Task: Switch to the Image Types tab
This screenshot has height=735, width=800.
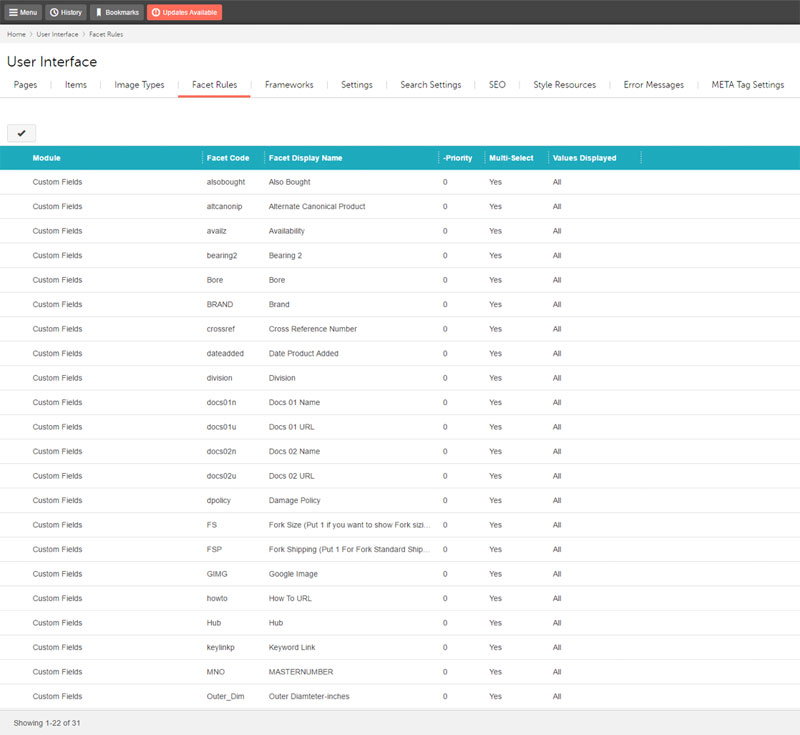Action: (139, 85)
